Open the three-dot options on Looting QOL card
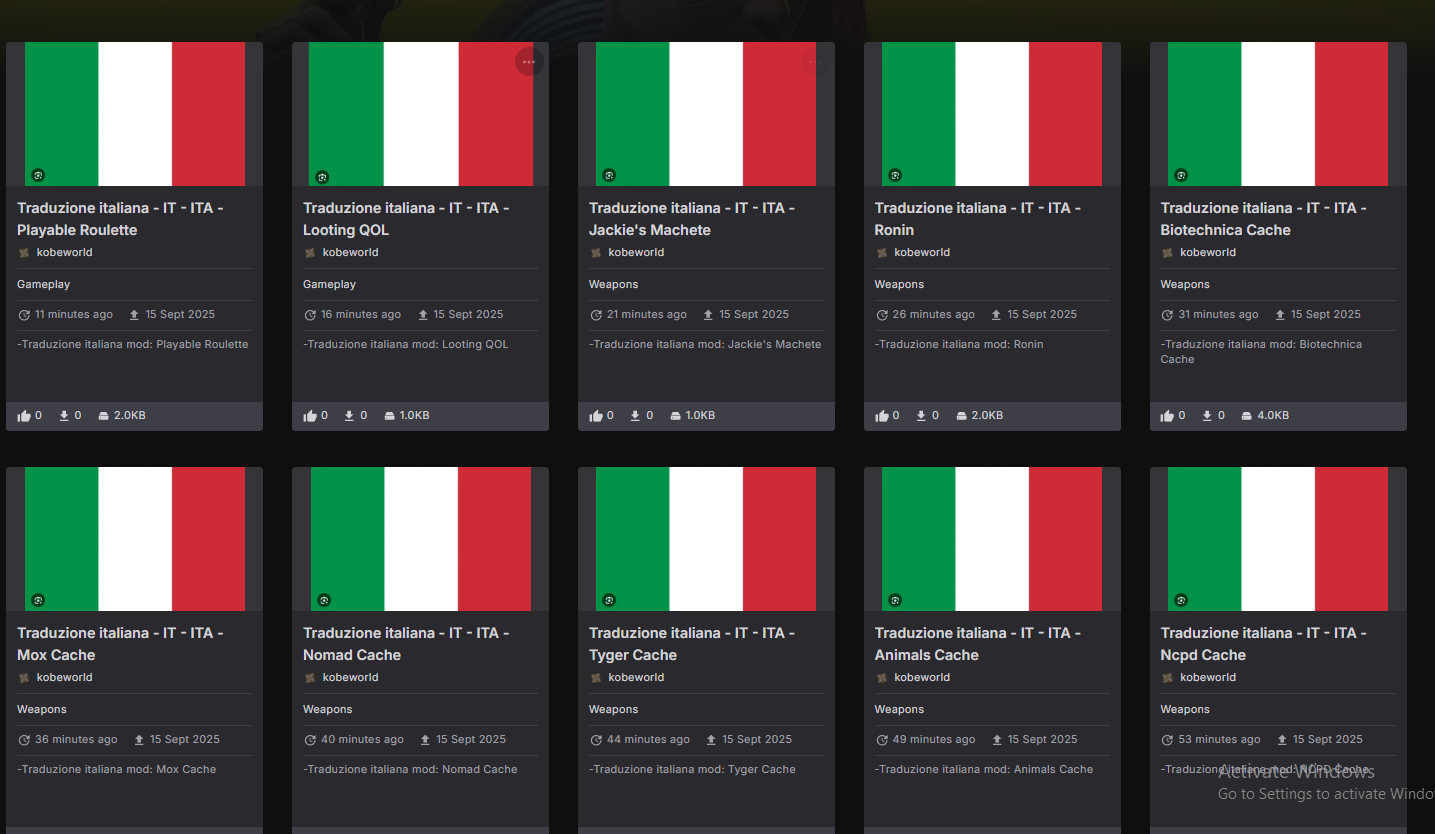Viewport: 1435px width, 834px height. [529, 62]
